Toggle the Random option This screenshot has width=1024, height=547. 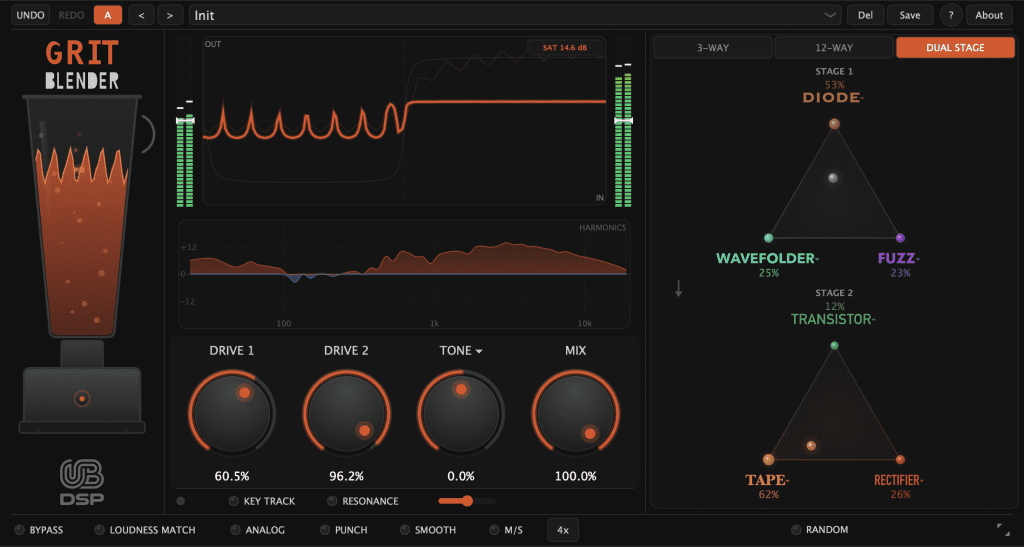(820, 529)
